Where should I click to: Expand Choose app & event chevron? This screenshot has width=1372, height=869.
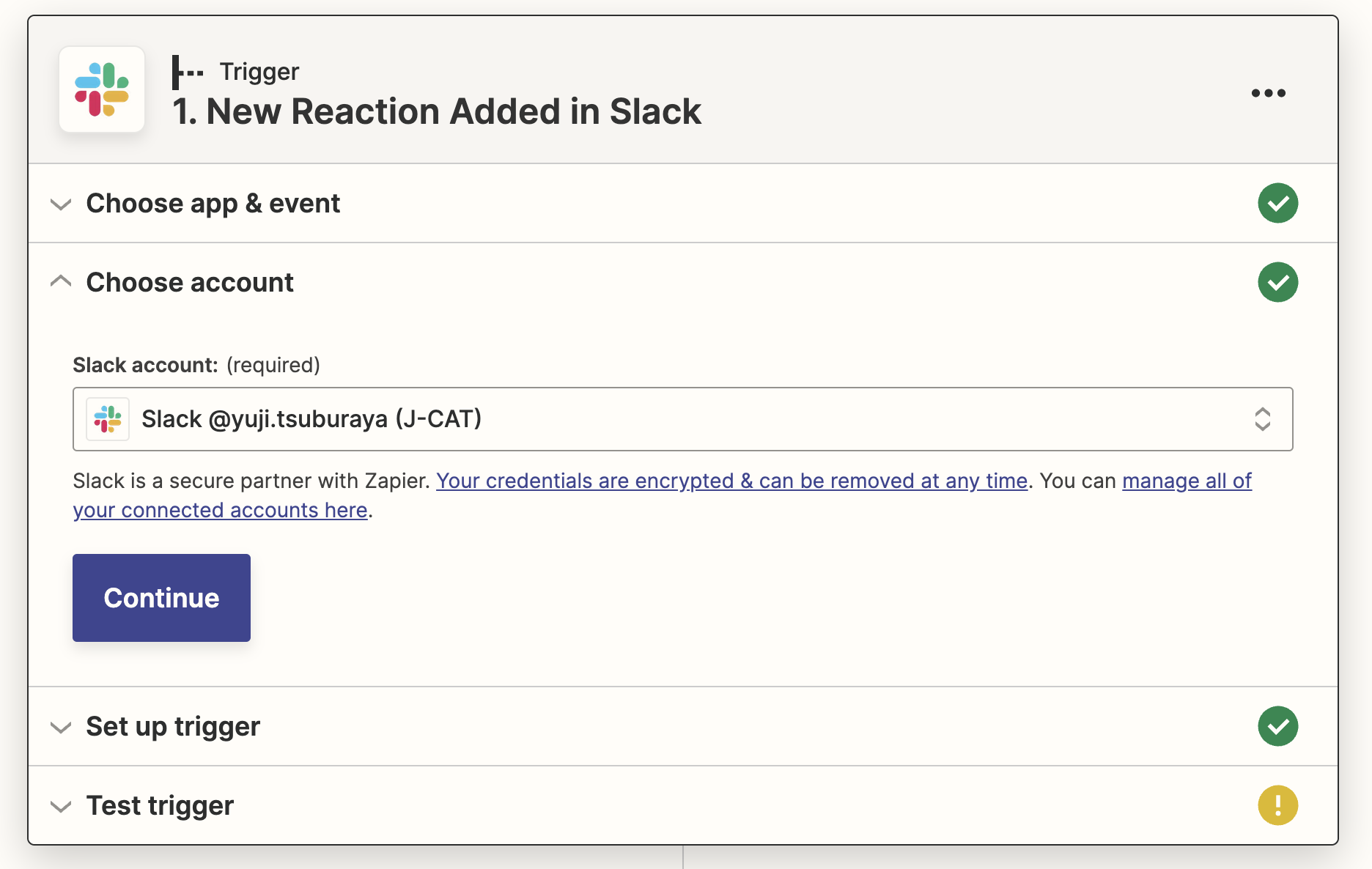click(61, 204)
